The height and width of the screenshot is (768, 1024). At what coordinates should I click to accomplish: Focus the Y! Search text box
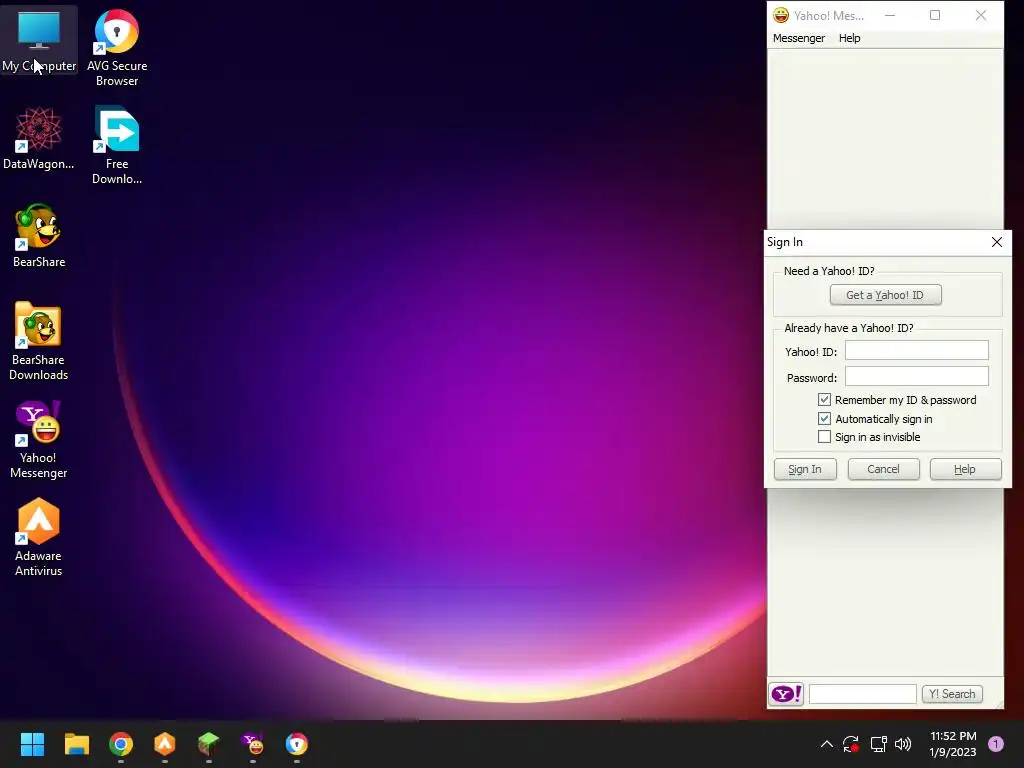[862, 694]
